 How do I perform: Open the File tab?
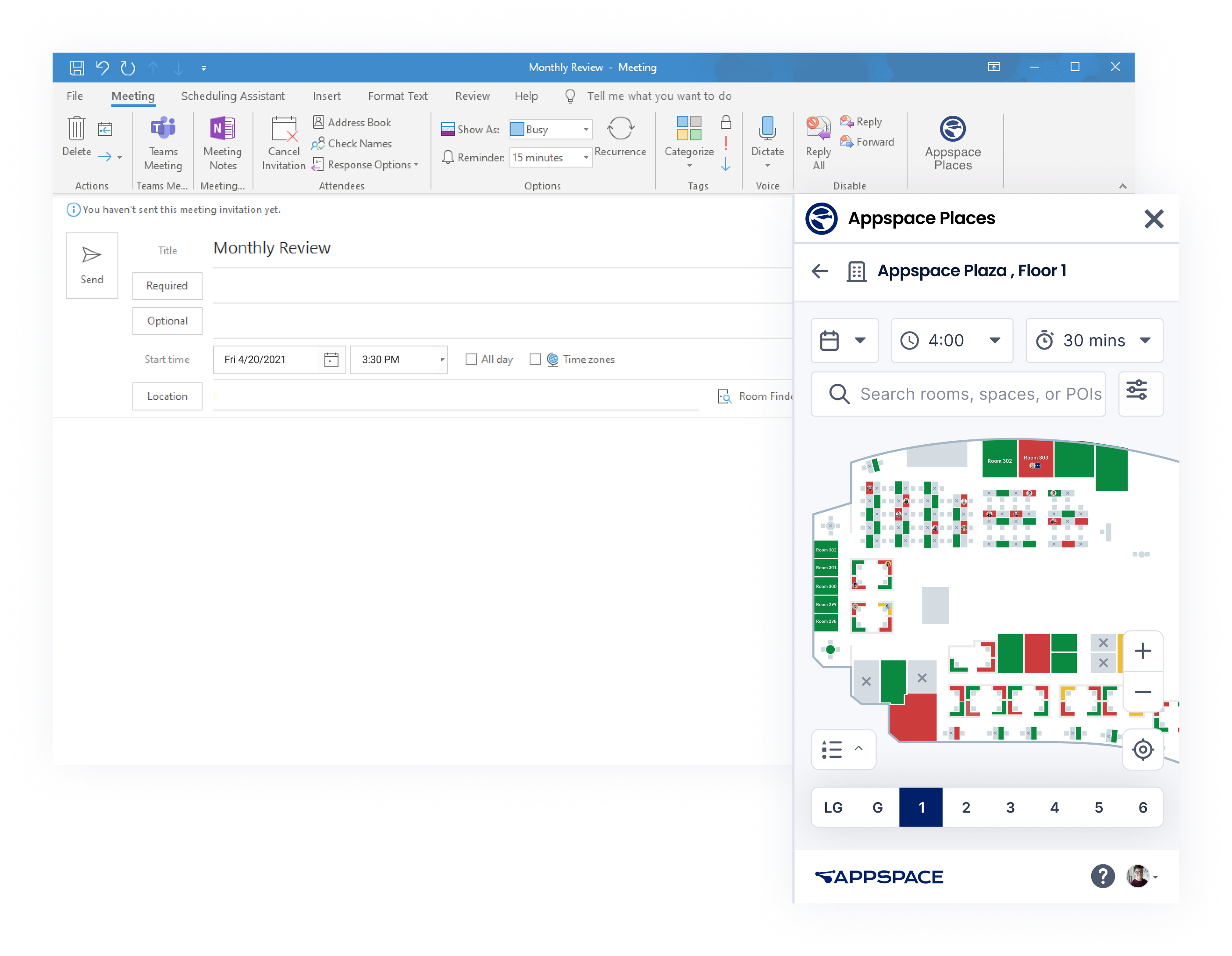click(75, 96)
